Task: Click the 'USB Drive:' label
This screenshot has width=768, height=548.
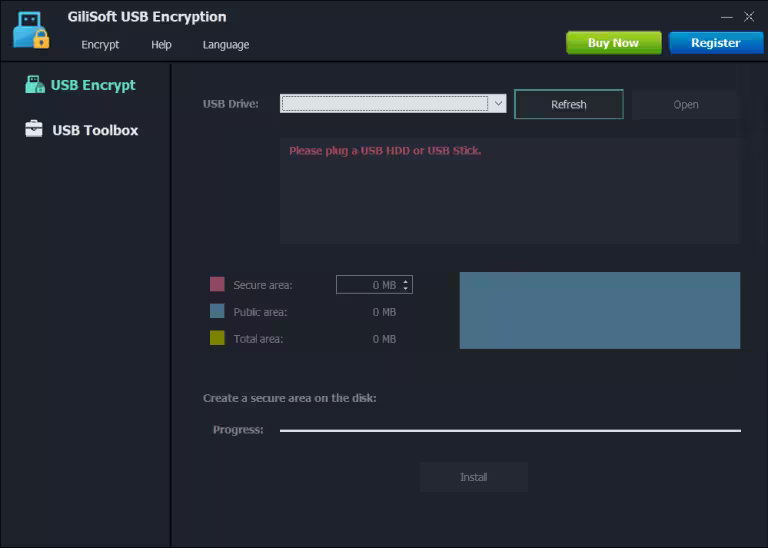Action: click(231, 104)
